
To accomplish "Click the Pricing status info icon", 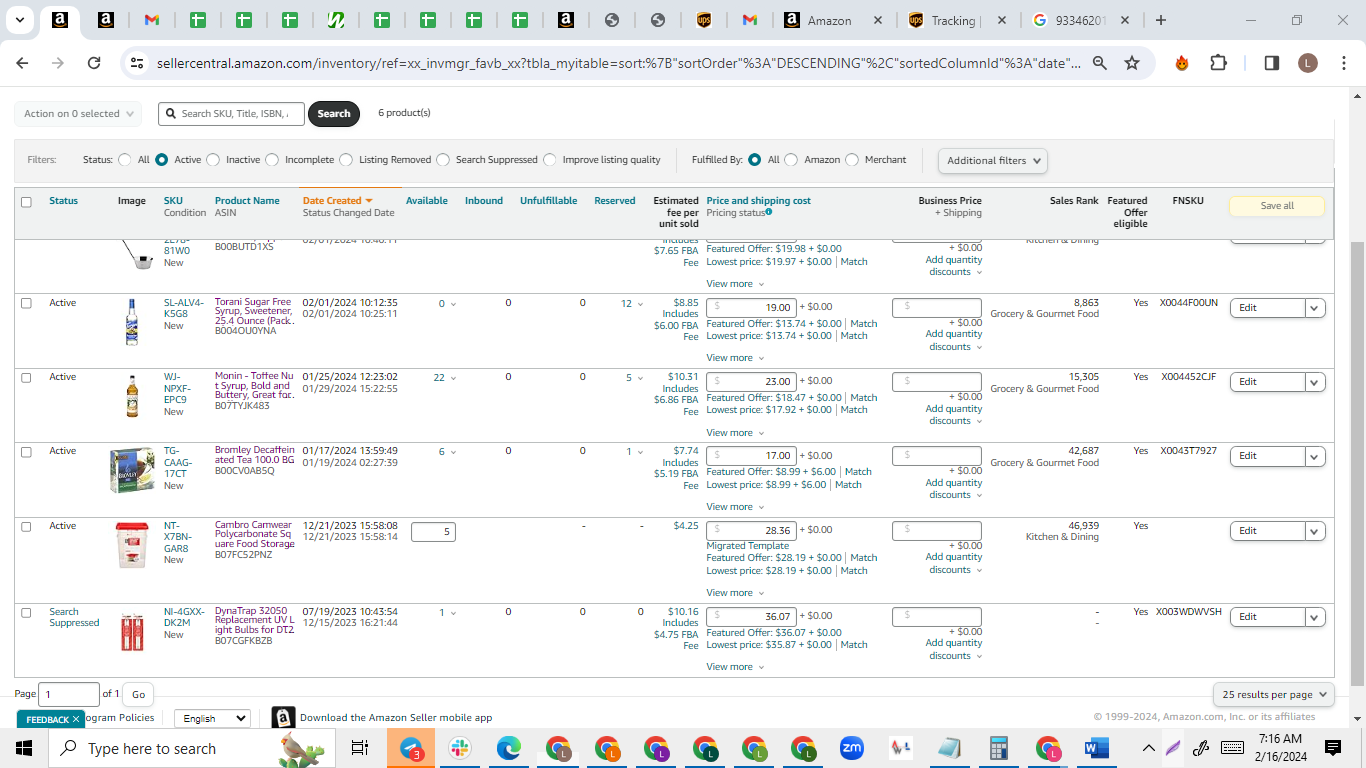I will pos(769,212).
